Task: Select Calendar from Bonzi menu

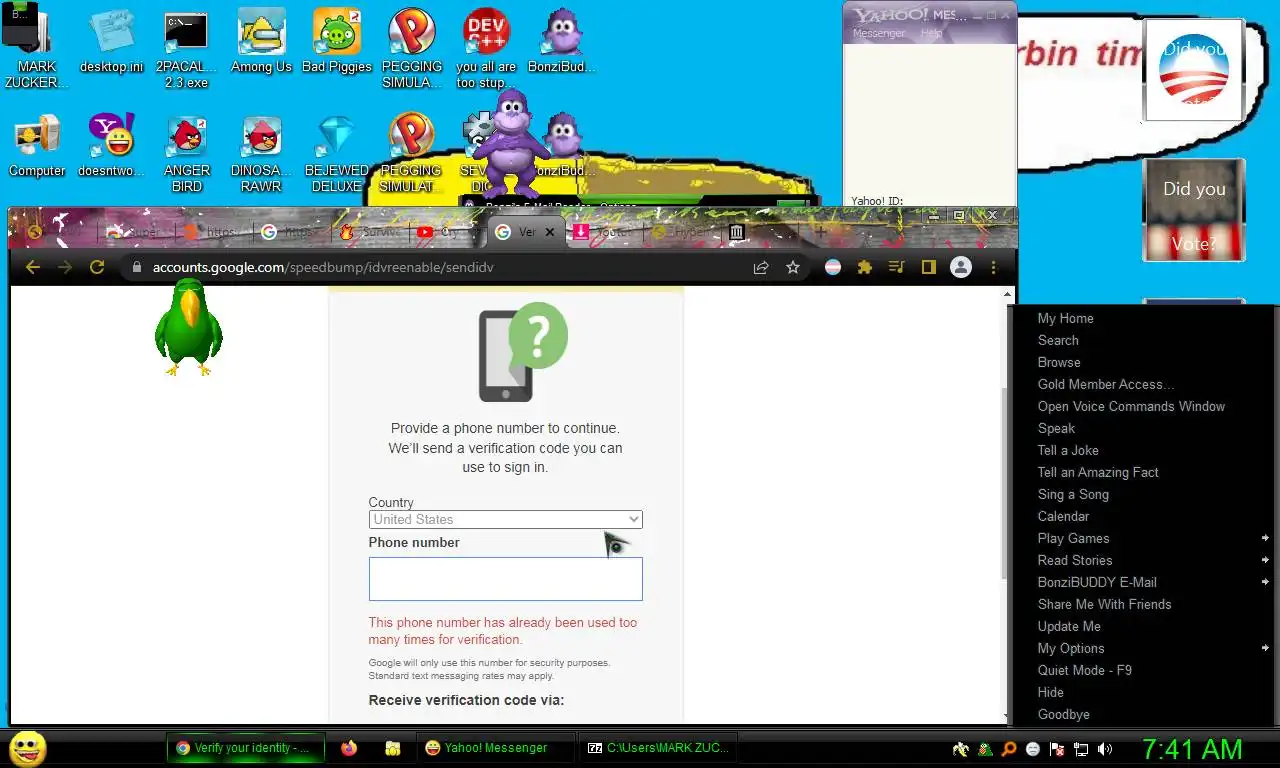Action: pos(1063,516)
